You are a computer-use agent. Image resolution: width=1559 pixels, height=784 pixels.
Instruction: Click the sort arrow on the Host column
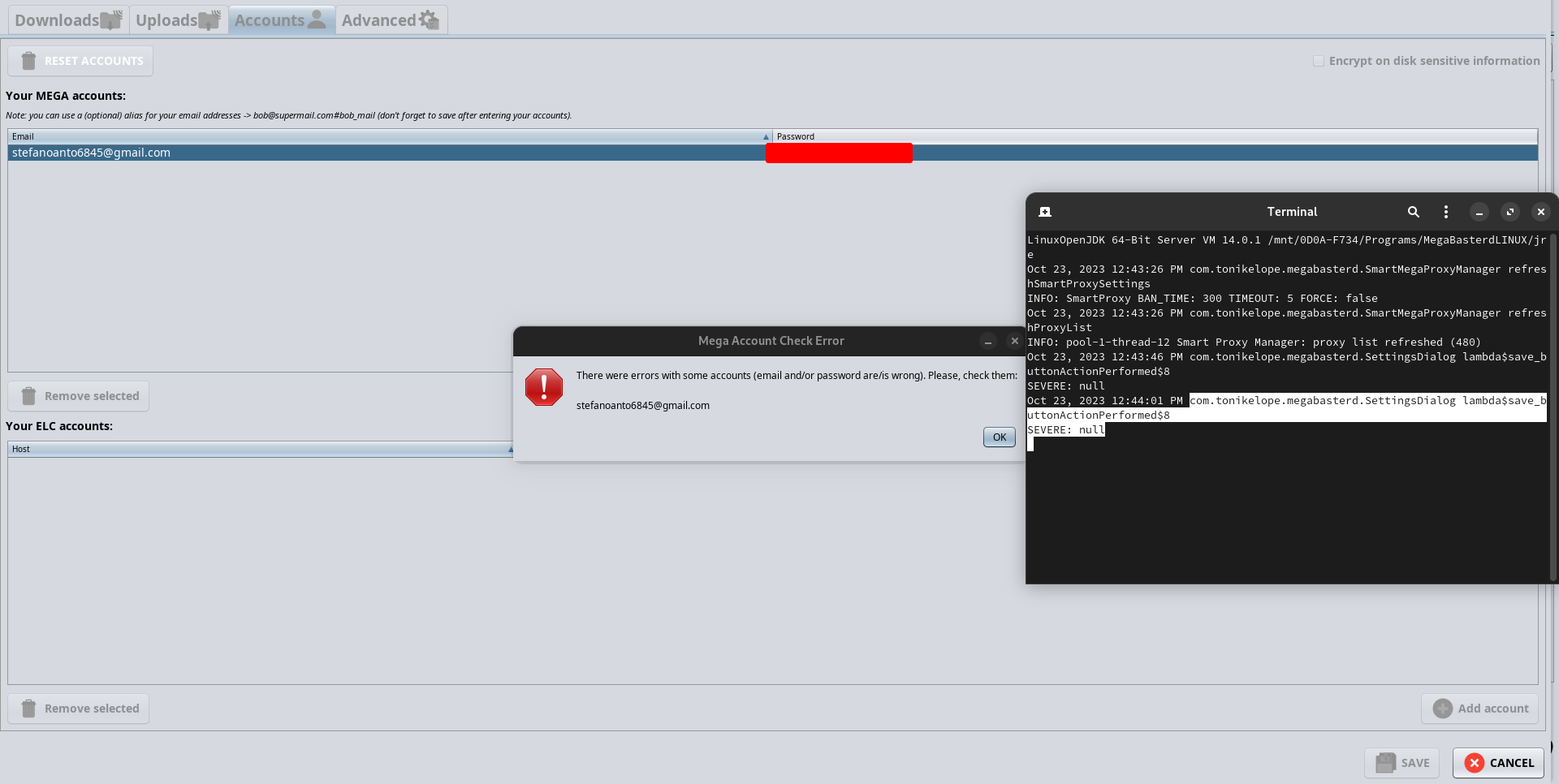pos(509,448)
